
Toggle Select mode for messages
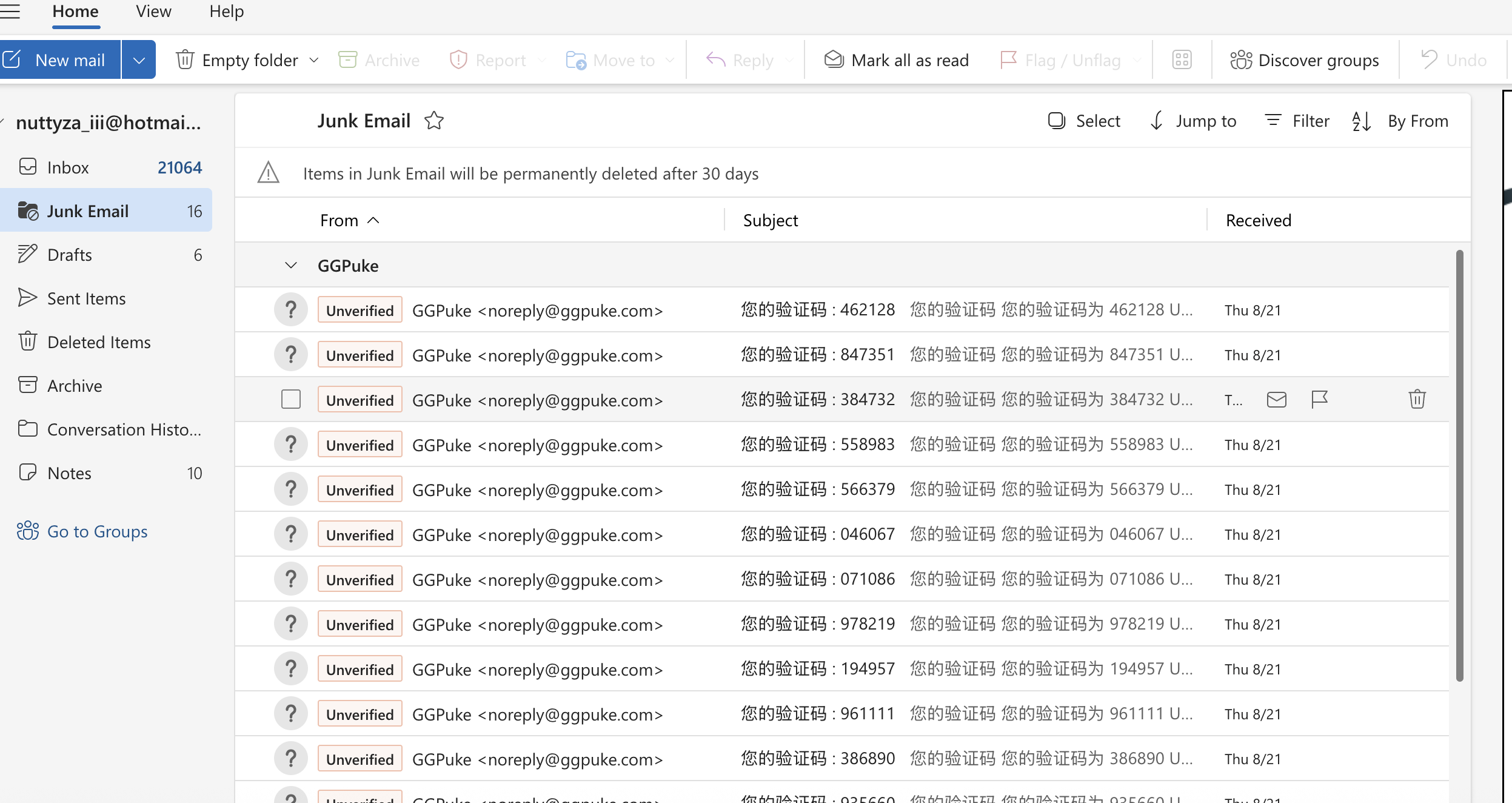tap(1084, 121)
